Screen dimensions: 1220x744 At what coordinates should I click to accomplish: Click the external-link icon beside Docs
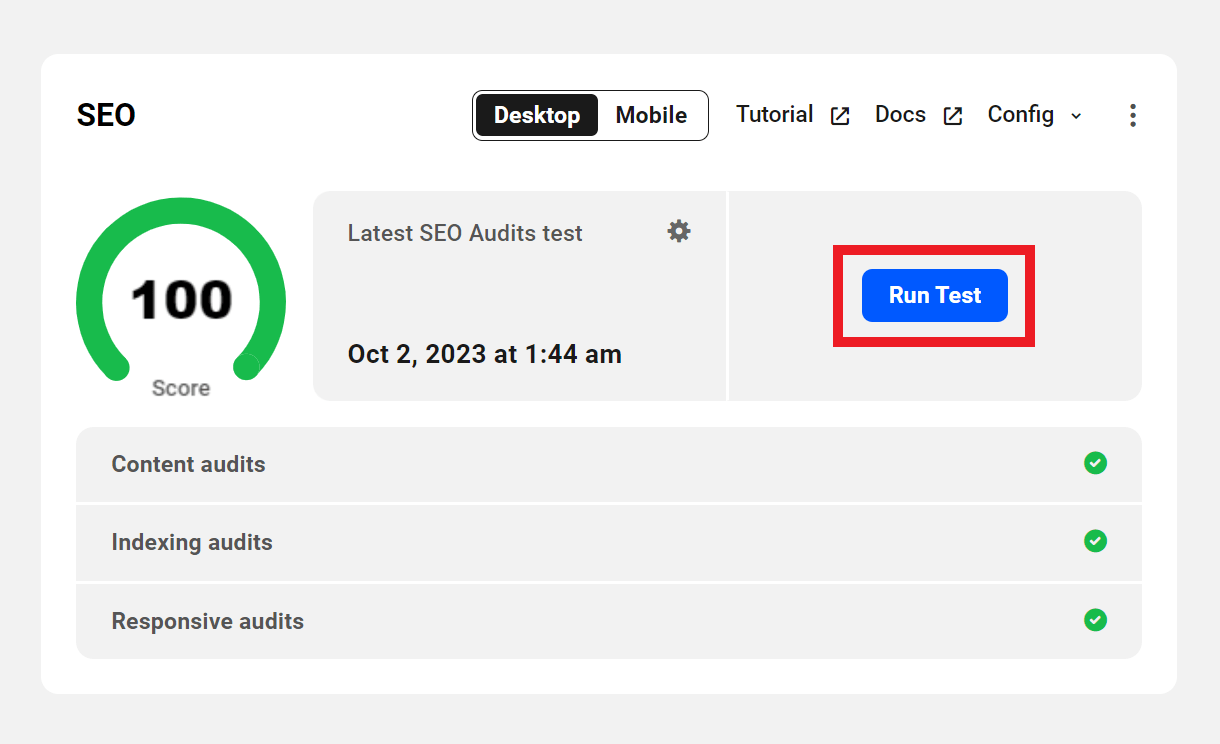click(x=954, y=116)
